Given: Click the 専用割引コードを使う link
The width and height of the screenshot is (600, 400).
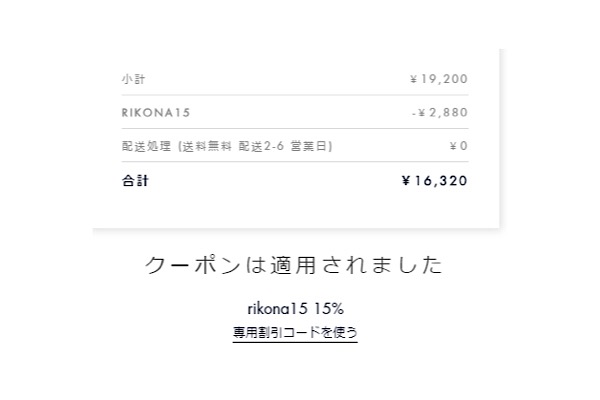Looking at the screenshot, I should point(295,332).
